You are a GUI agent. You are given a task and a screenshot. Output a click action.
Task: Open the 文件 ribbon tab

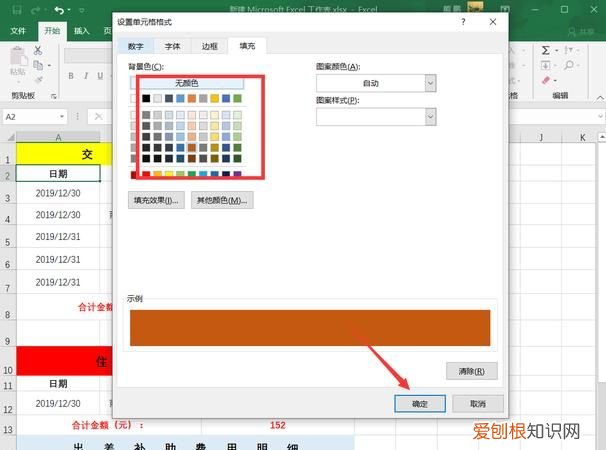18,31
